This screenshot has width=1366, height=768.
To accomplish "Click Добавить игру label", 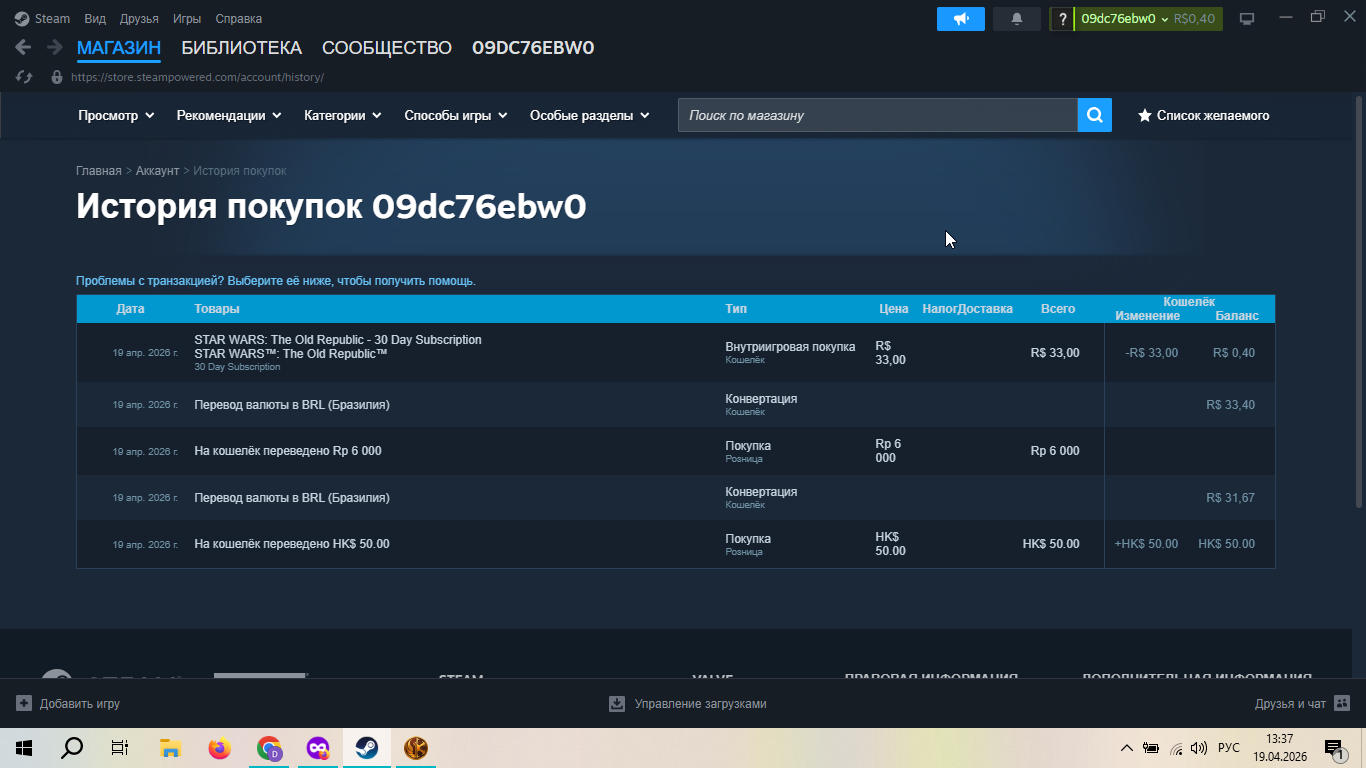I will tap(80, 704).
